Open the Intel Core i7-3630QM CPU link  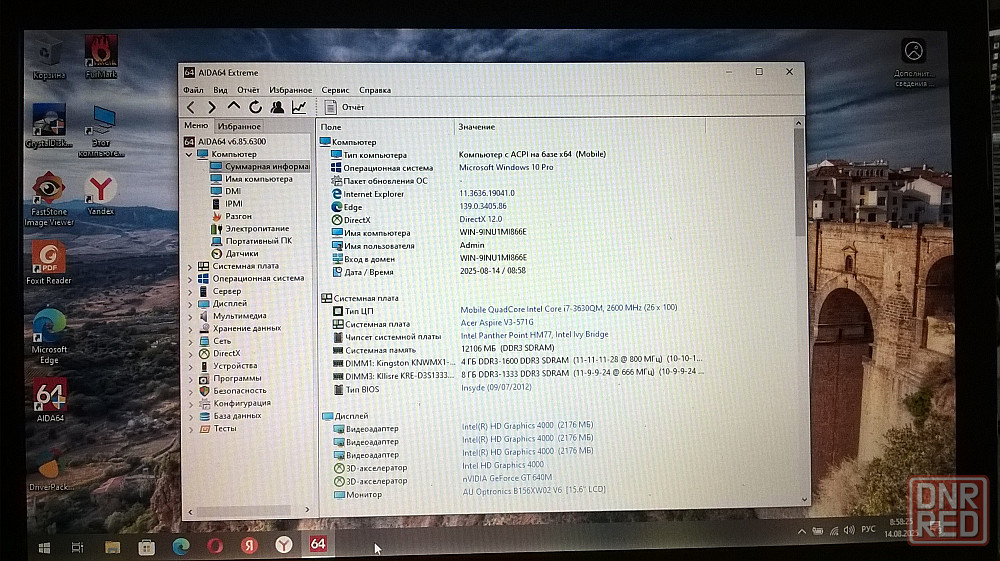(569, 308)
